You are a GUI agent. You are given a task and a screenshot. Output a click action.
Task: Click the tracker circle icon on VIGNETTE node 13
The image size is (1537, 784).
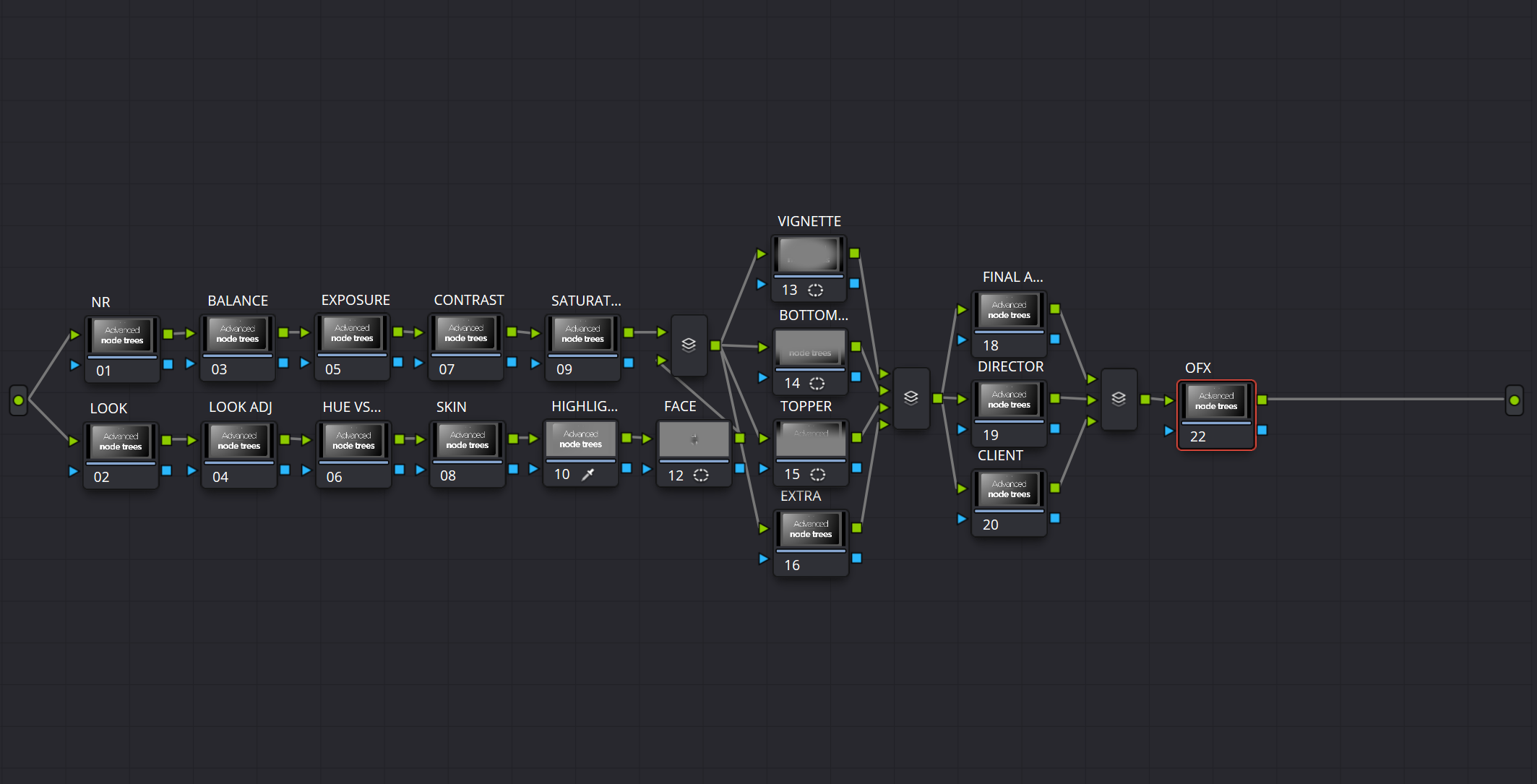(x=815, y=290)
